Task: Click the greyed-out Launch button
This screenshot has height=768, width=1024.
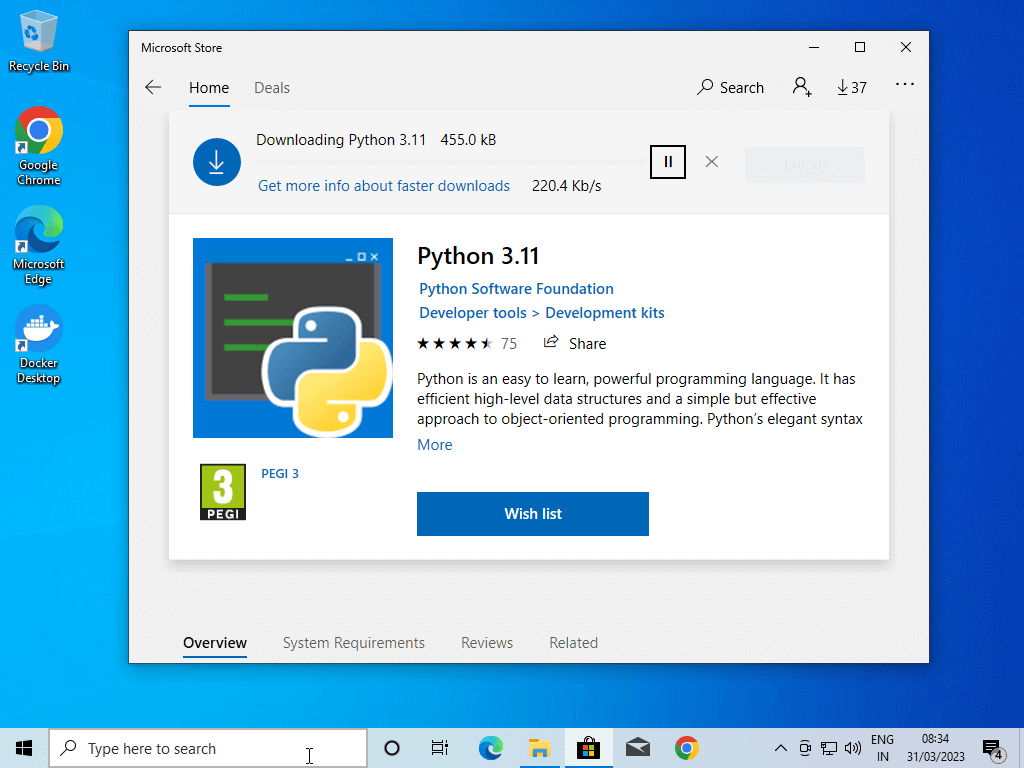Action: tap(805, 165)
